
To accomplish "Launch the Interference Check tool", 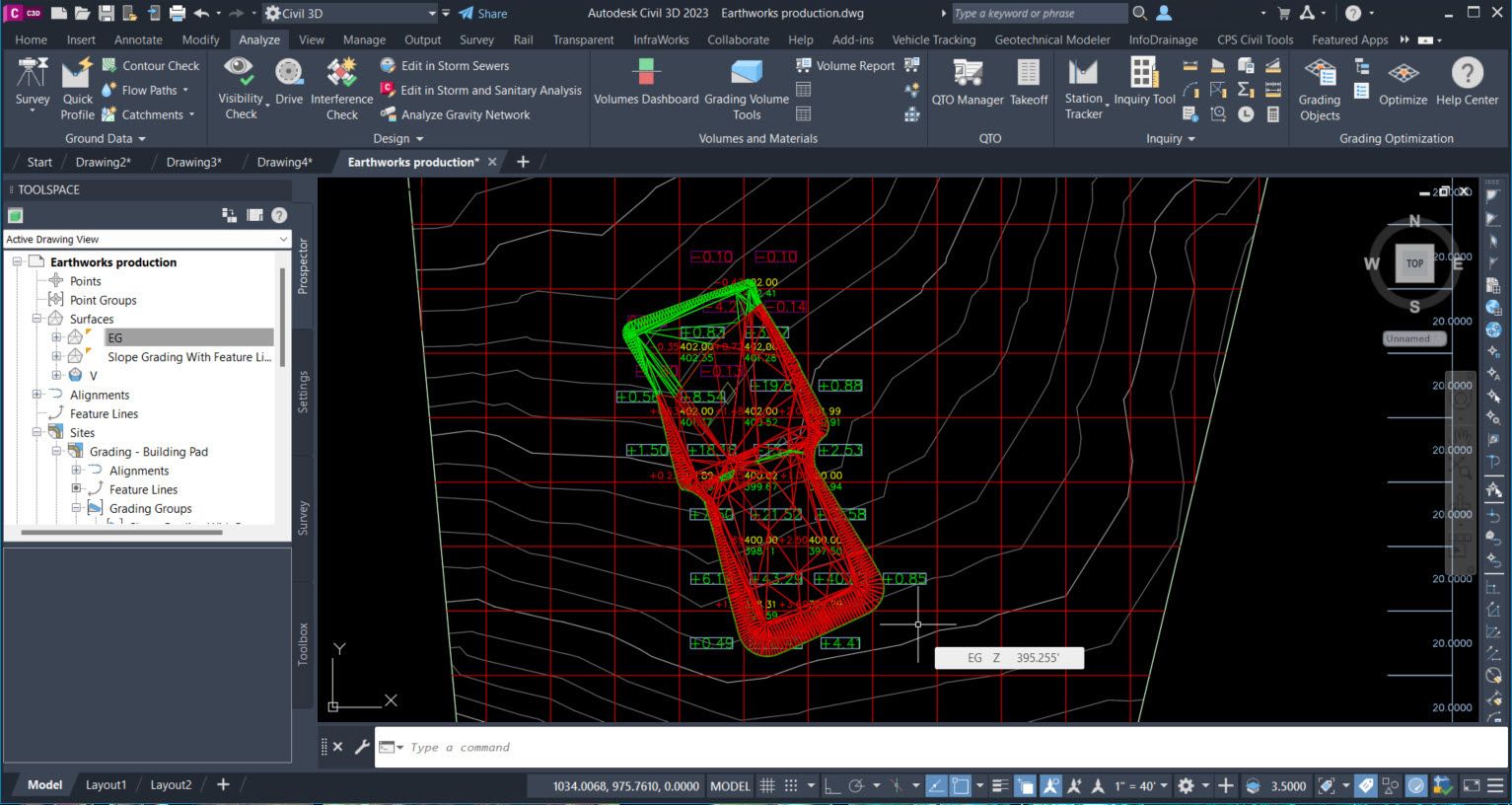I will 341,87.
